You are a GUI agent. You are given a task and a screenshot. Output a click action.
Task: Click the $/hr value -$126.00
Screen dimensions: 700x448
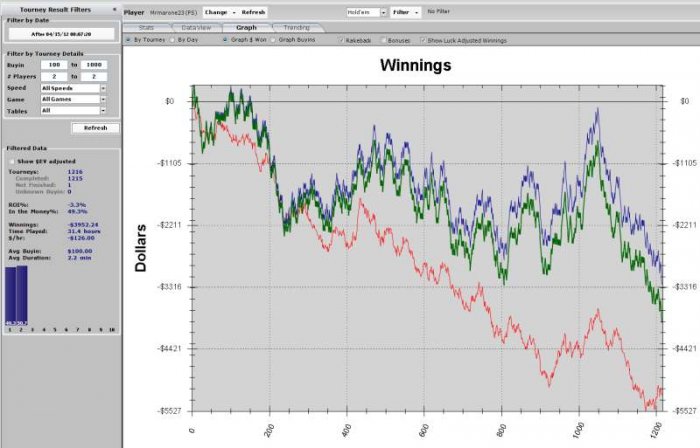[81, 238]
